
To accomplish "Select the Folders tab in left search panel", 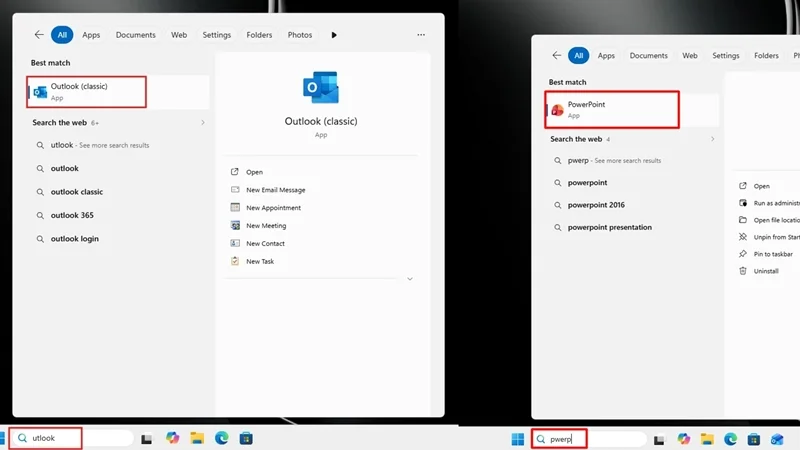I will click(259, 35).
